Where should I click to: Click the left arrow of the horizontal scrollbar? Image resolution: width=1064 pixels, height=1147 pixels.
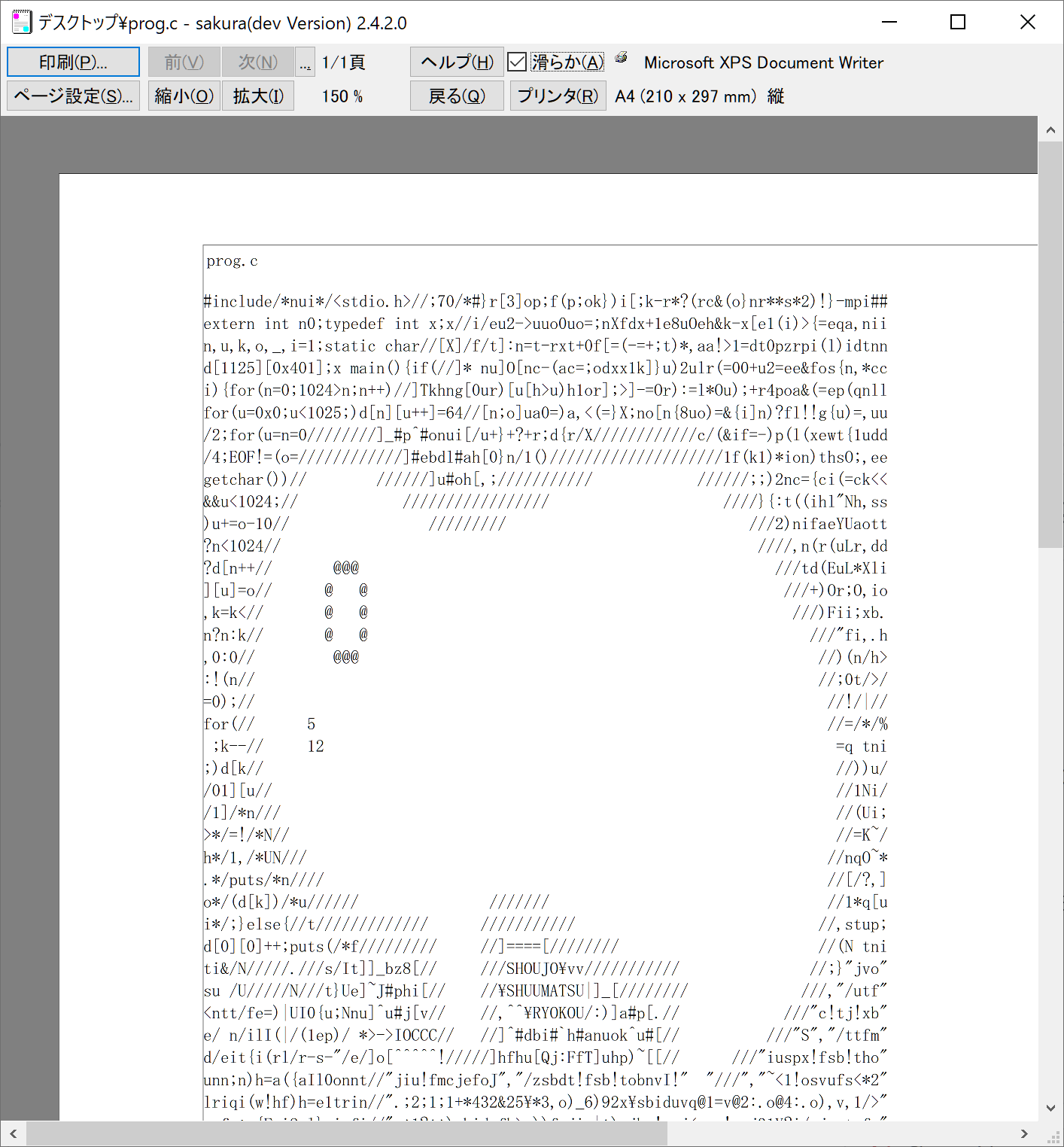click(x=12, y=1133)
